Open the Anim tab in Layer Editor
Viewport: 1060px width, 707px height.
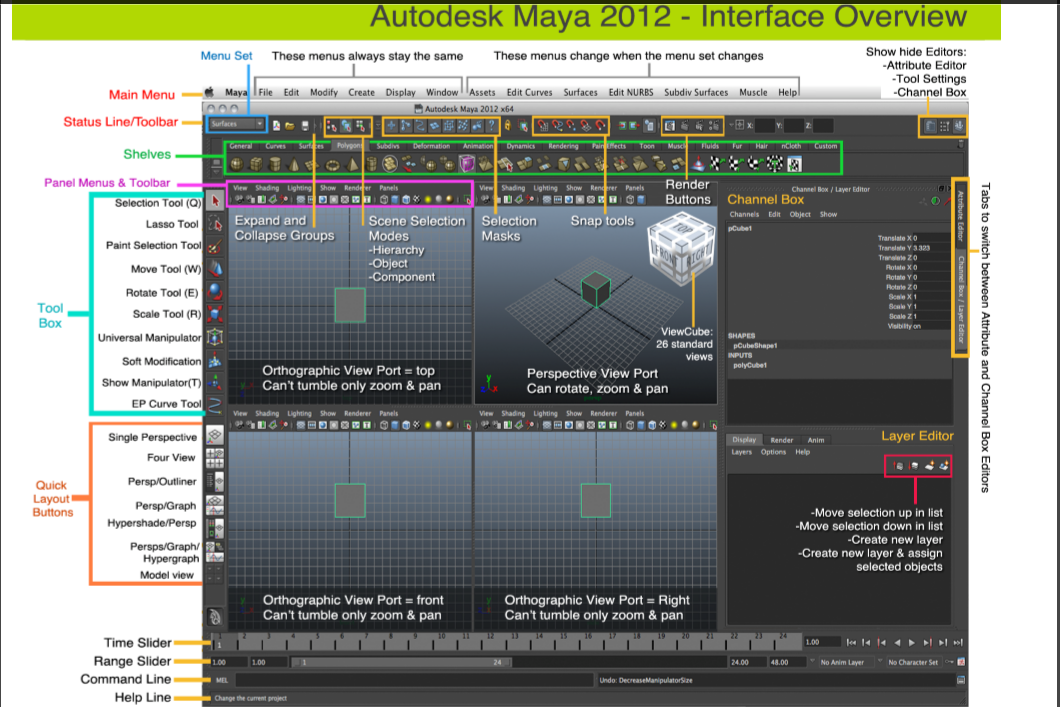[816, 440]
